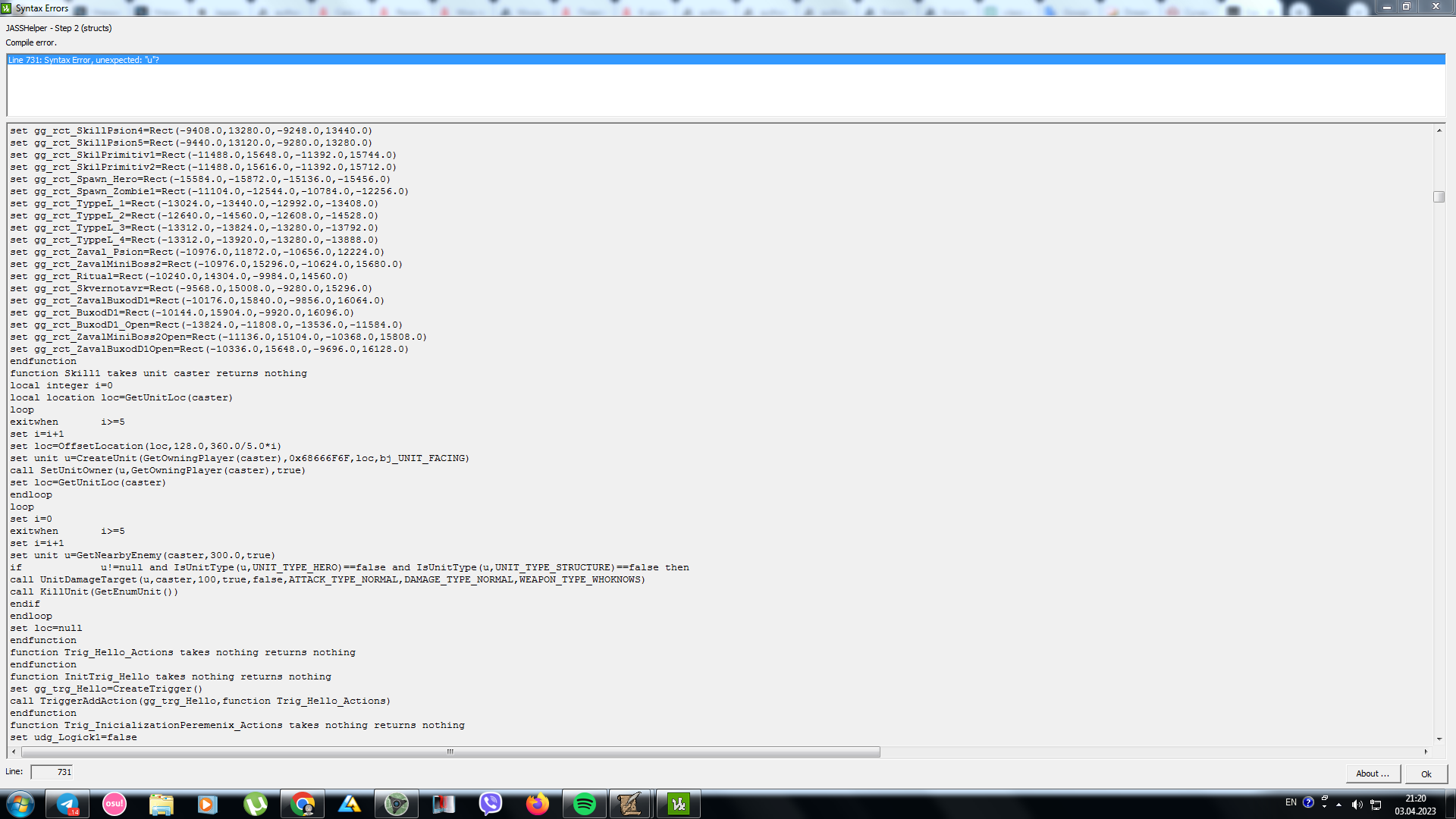Click the vertical scrollbar thumb
1456x819 pixels.
(x=1439, y=197)
